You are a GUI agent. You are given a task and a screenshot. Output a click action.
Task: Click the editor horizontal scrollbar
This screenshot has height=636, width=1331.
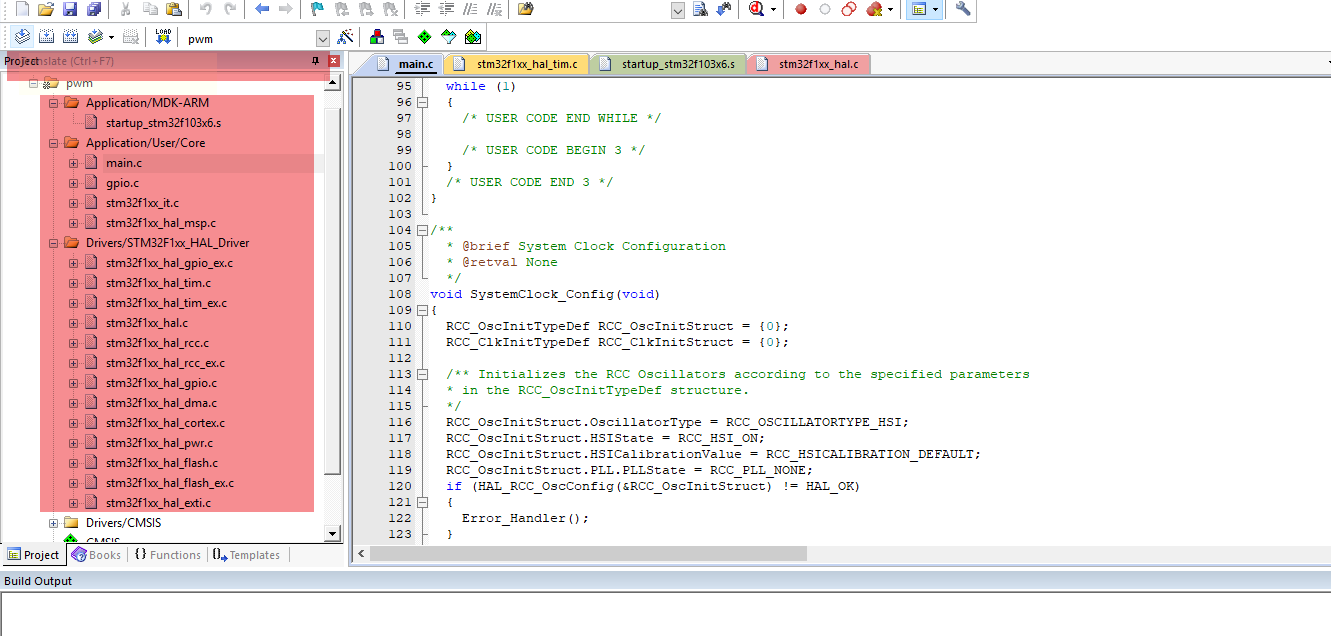pos(587,553)
